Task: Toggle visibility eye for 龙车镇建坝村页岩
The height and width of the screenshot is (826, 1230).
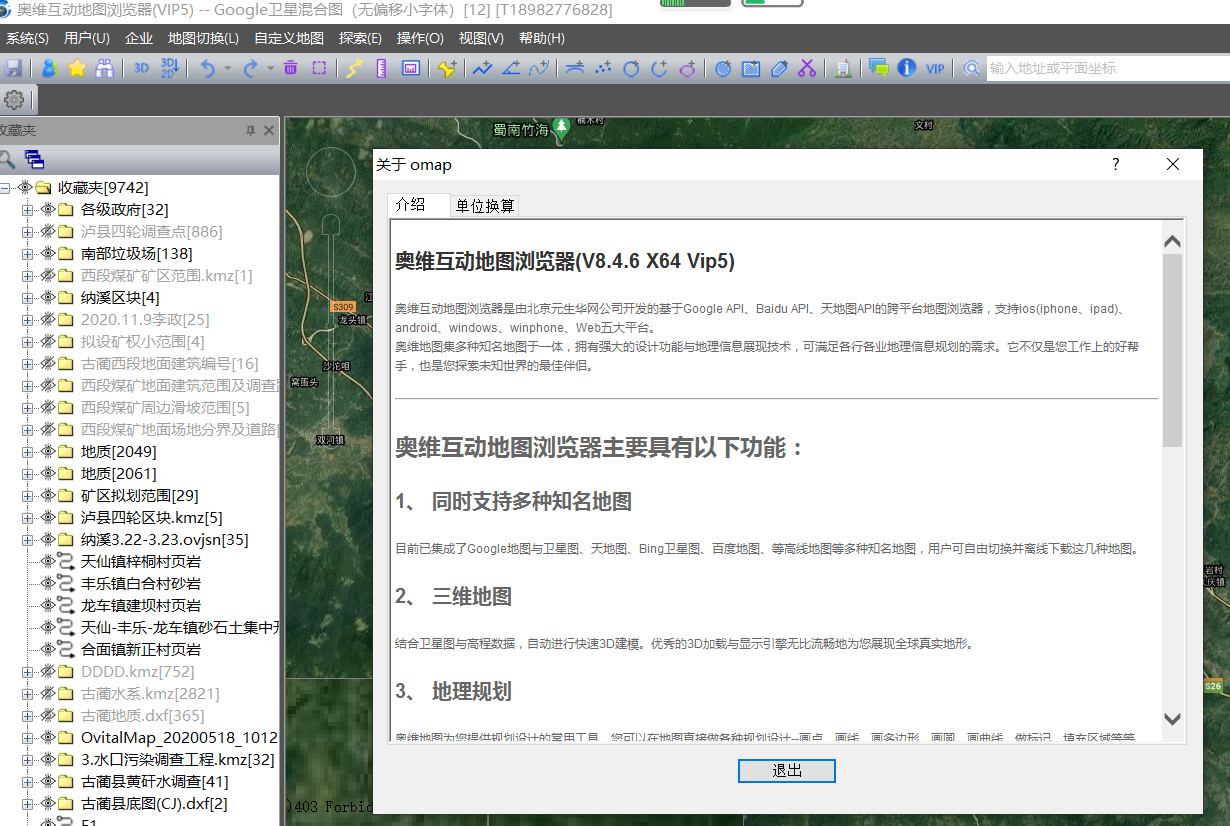Action: tap(47, 606)
